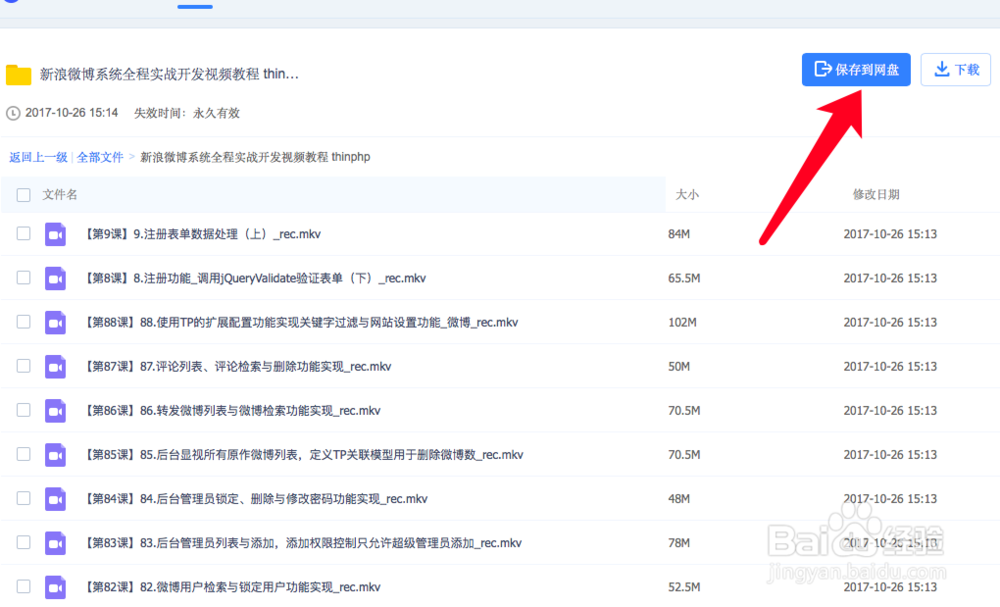Viewport: 1000px width, 607px height.
Task: Click the 50M size cell
Action: click(x=679, y=366)
